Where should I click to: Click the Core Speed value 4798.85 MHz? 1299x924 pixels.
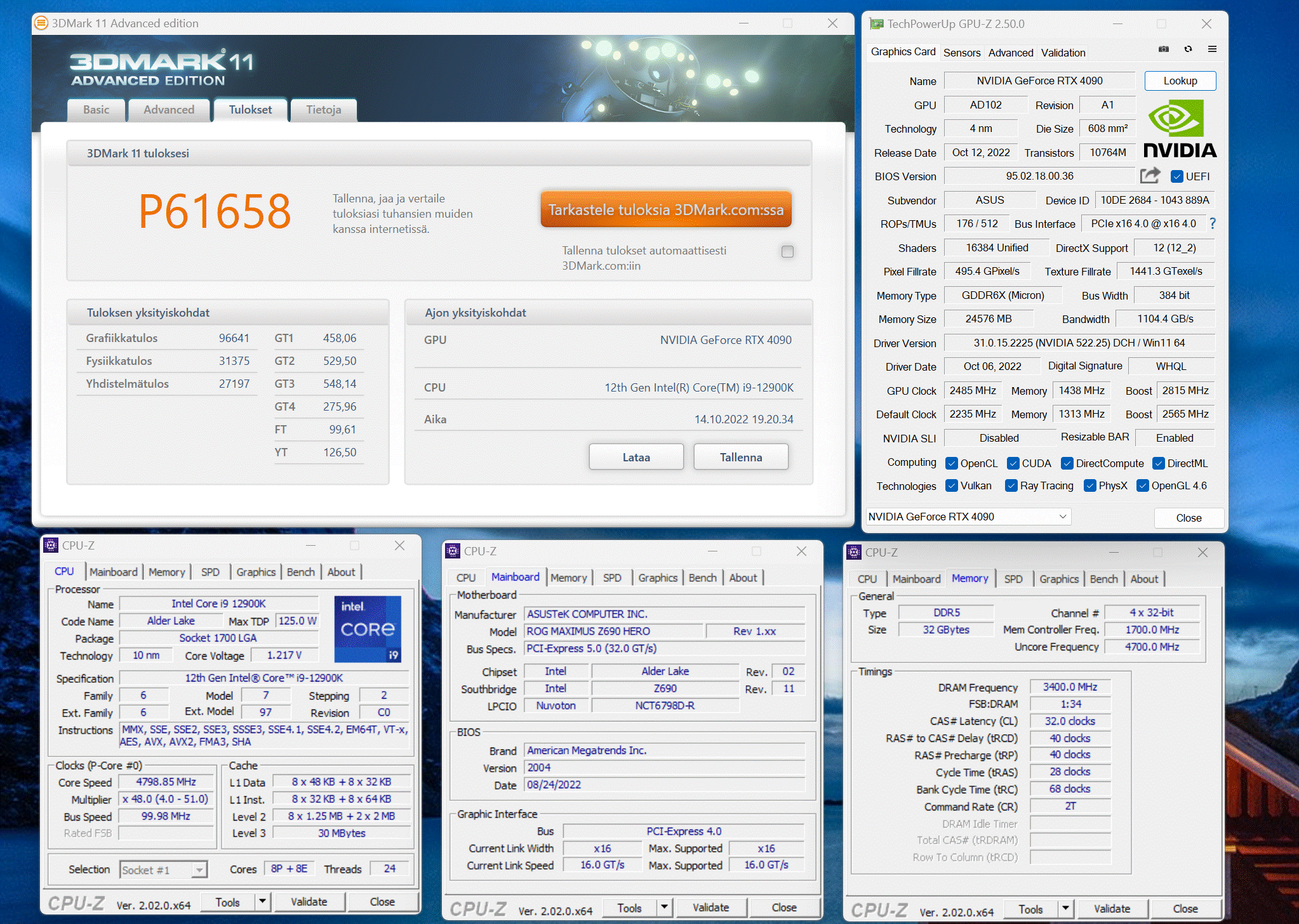166,782
